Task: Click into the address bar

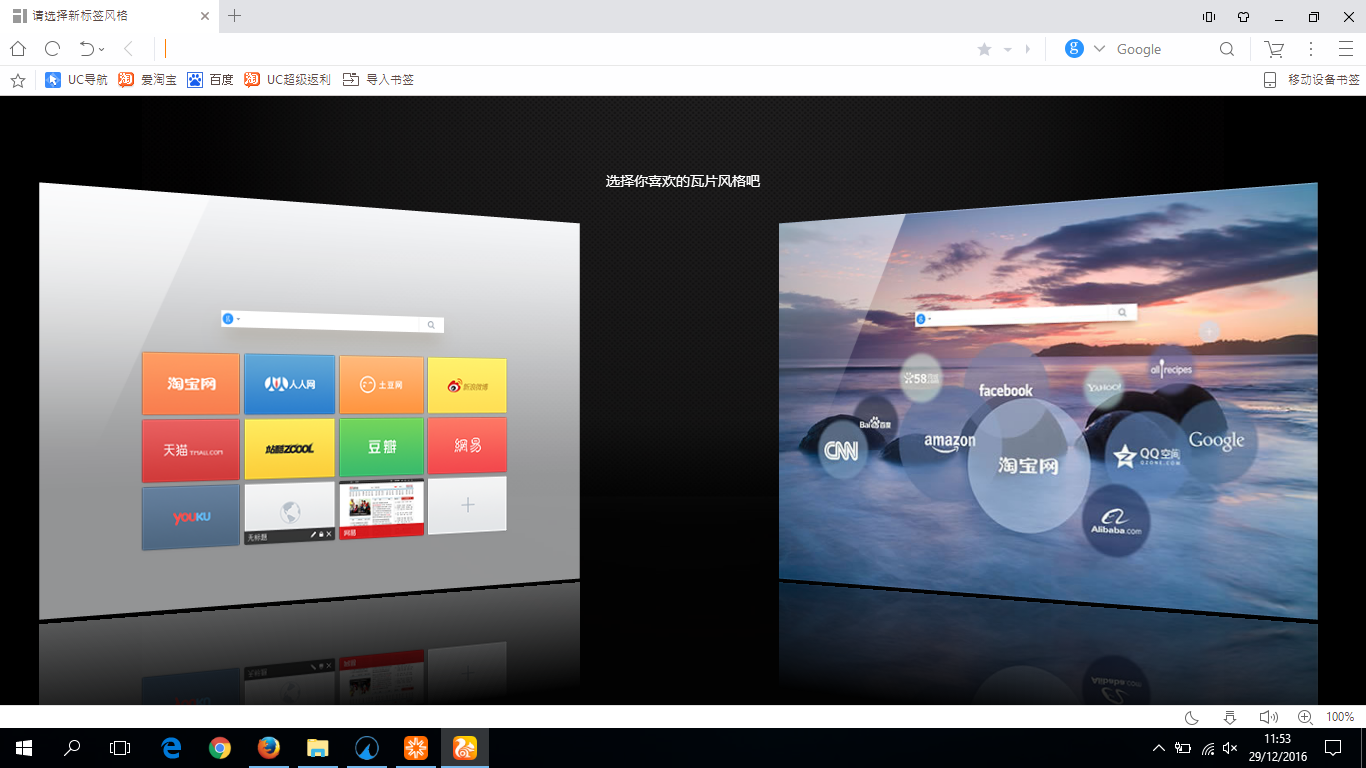Action: tap(565, 49)
